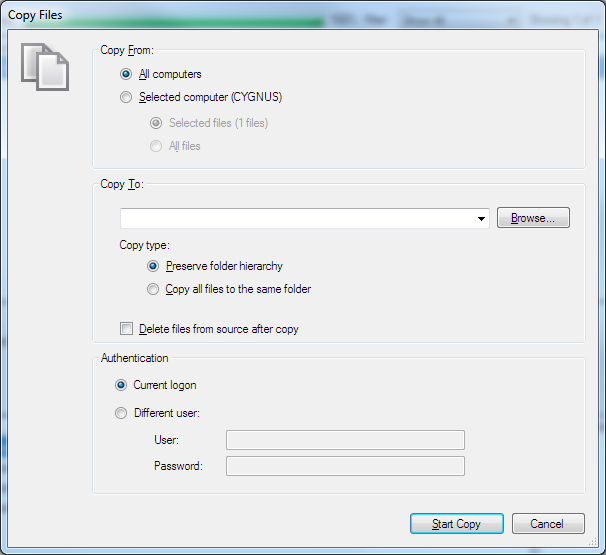
Task: Click the User text field
Action: click(x=345, y=440)
